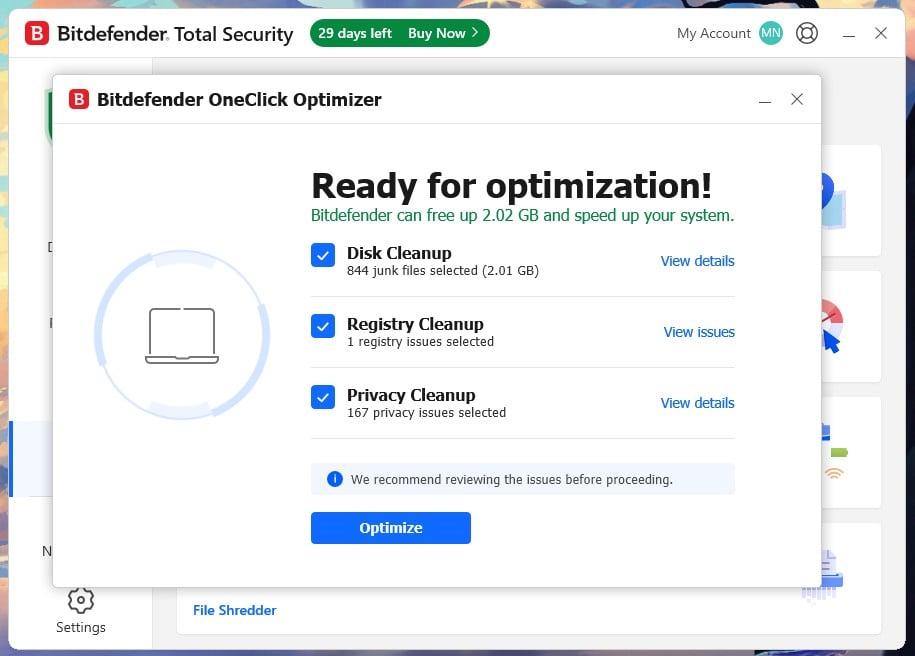Click the info icon beside recommendation
The image size is (915, 656).
334,479
